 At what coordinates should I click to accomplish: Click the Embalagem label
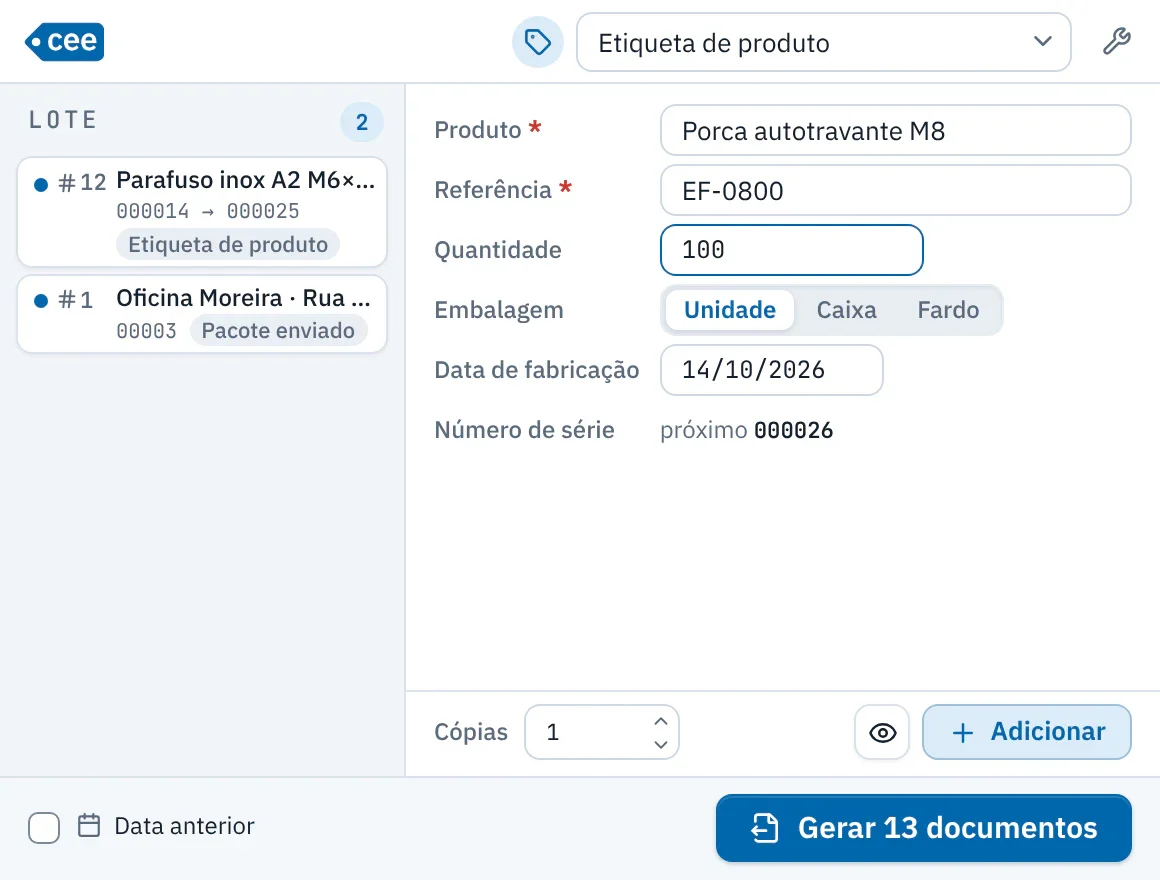(499, 310)
